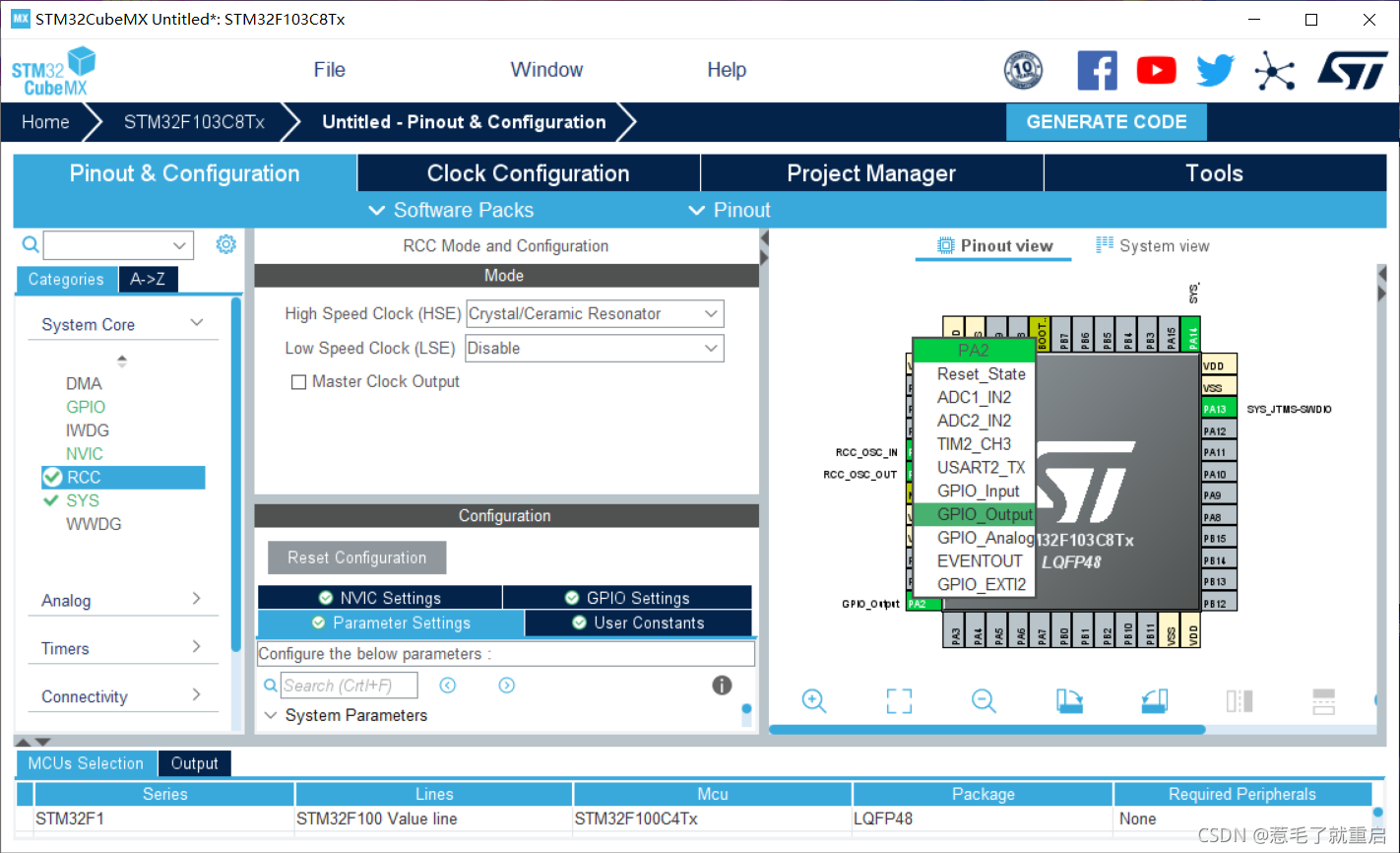Fit chip to view with best-fit icon
This screenshot has height=853, width=1400.
pyautogui.click(x=899, y=700)
